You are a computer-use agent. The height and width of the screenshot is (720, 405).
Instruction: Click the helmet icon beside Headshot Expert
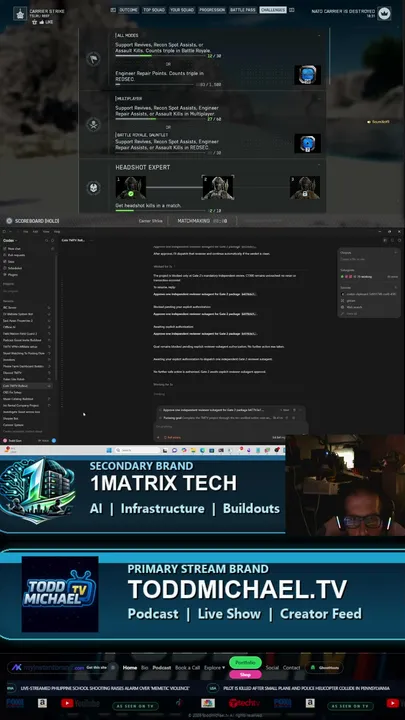click(93, 187)
